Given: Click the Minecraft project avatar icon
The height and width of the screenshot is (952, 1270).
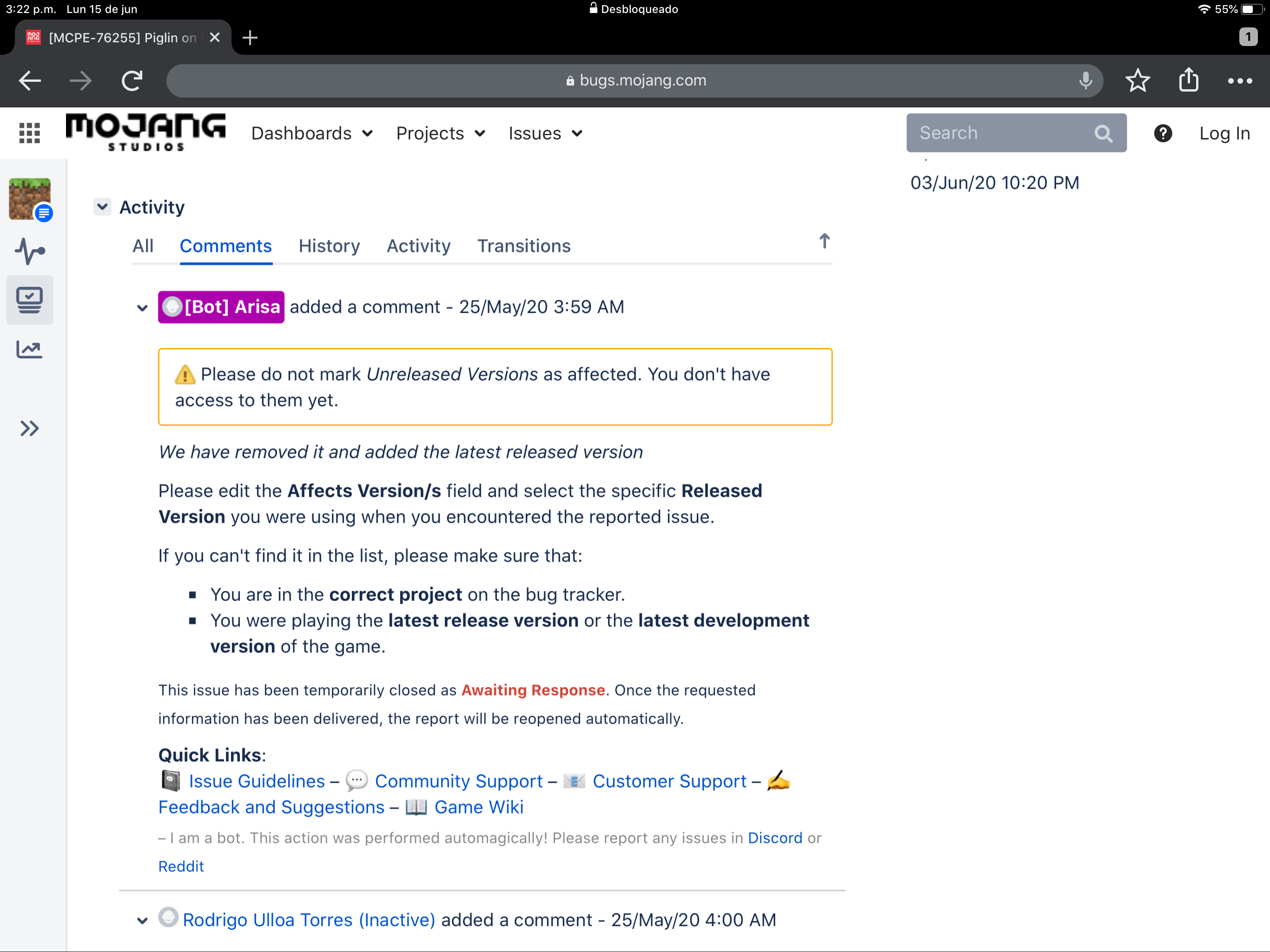Looking at the screenshot, I should coord(30,198).
